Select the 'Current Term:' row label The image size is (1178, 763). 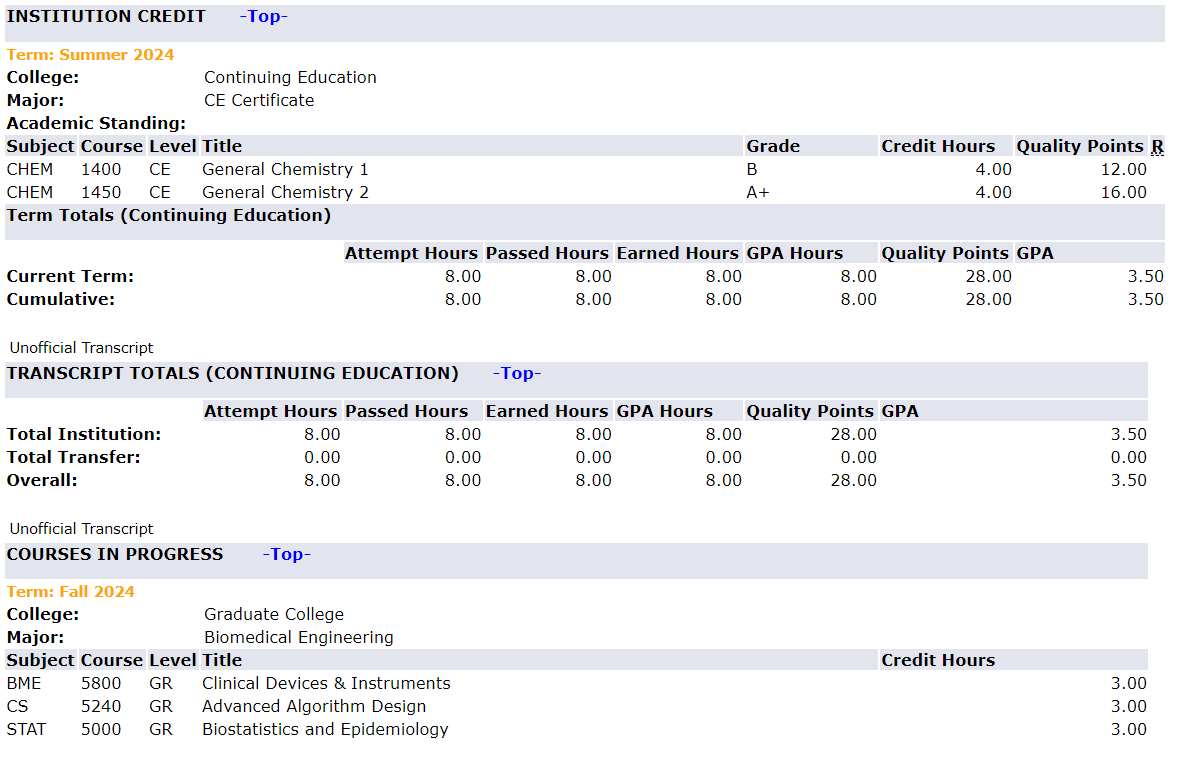coord(71,276)
